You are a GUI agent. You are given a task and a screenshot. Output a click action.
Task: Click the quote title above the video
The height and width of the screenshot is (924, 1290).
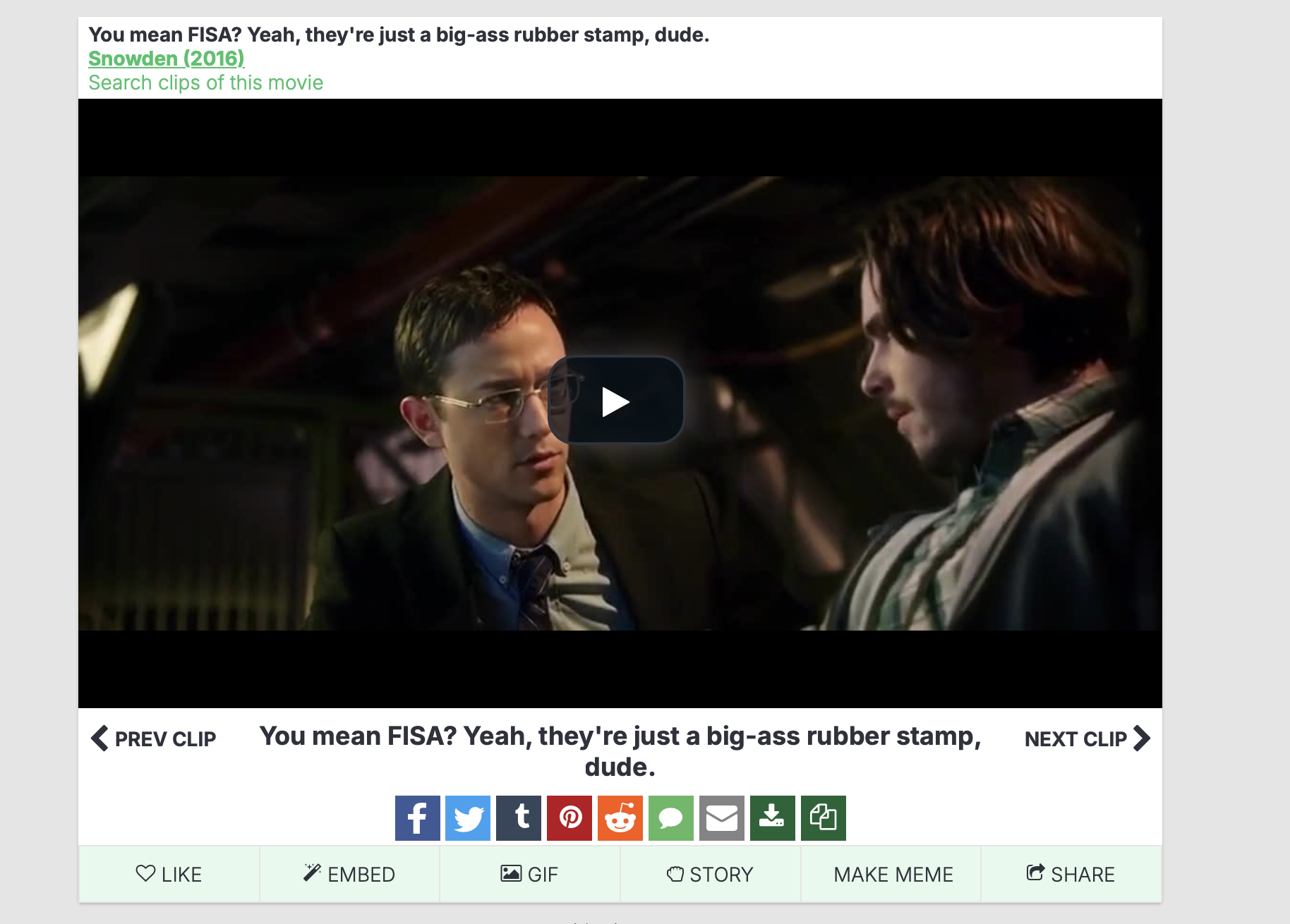coord(399,35)
